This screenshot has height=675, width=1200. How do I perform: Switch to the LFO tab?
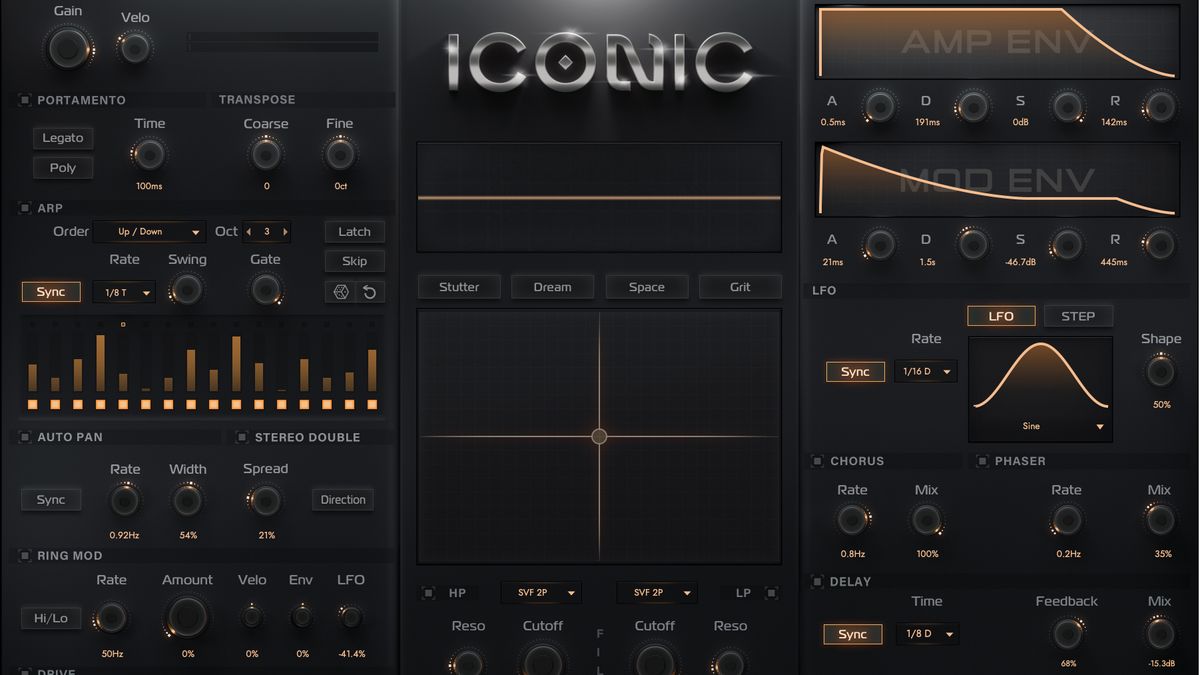(1001, 316)
